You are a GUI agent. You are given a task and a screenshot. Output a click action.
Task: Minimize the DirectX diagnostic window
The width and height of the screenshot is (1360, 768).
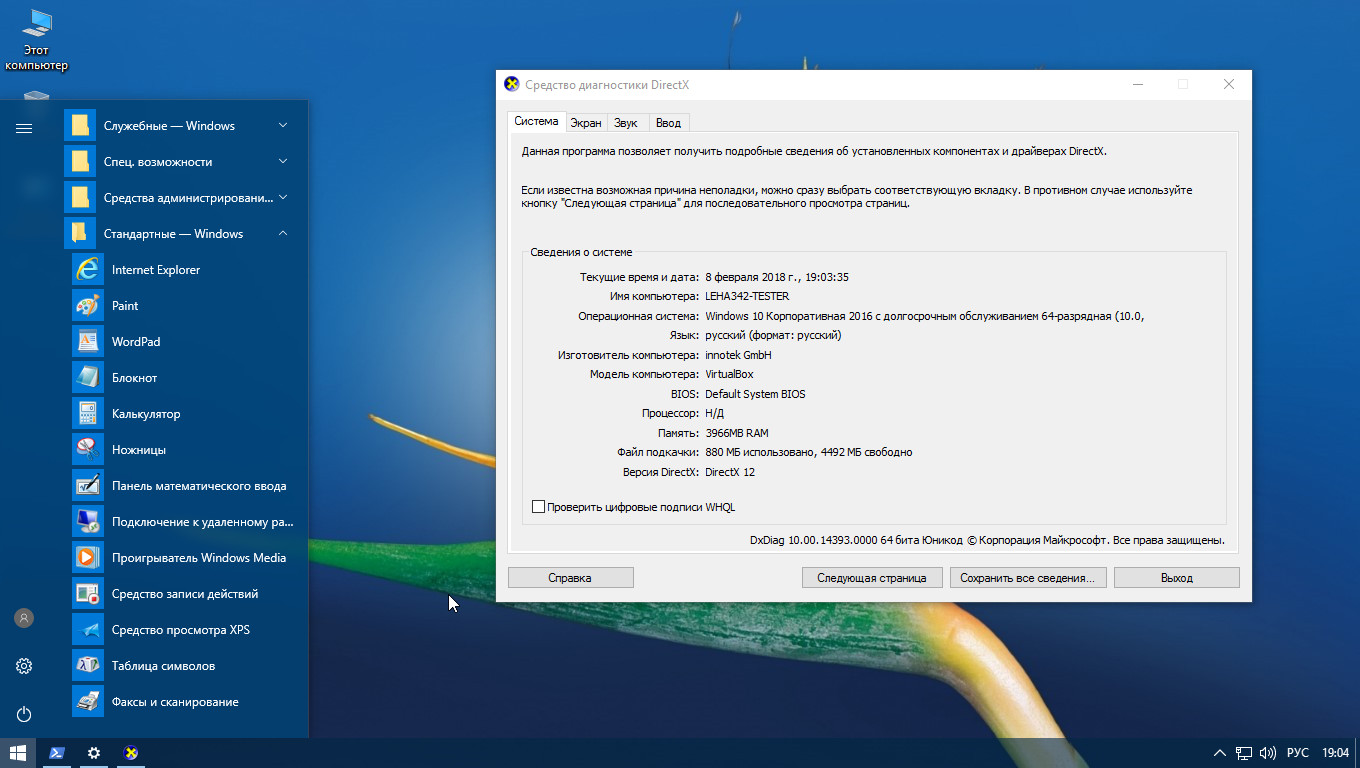[x=1137, y=85]
